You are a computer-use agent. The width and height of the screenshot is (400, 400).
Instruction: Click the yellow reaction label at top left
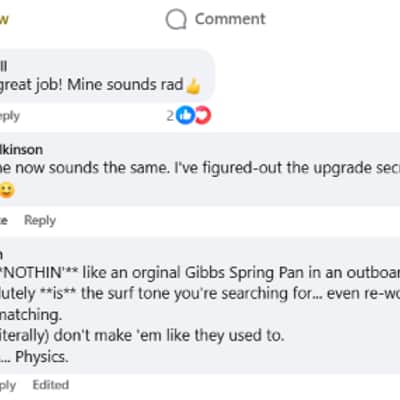(x=4, y=19)
